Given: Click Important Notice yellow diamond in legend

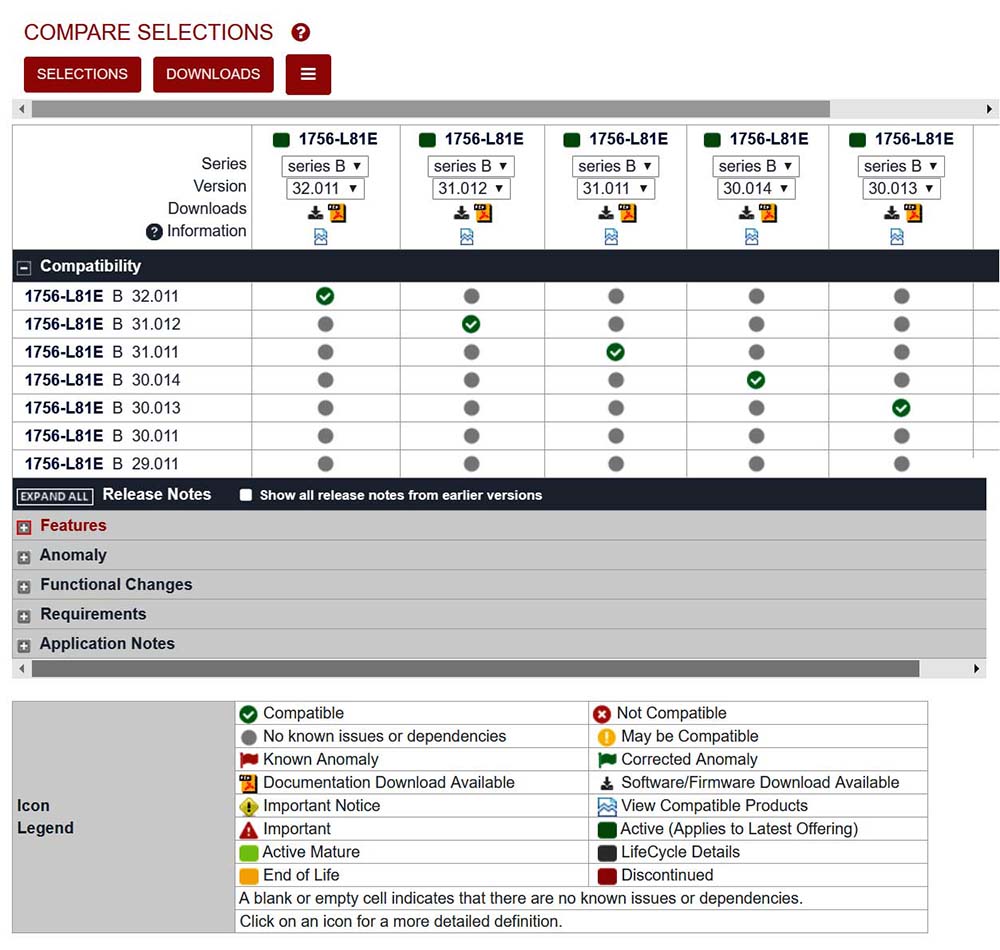Looking at the screenshot, I should click(249, 807).
